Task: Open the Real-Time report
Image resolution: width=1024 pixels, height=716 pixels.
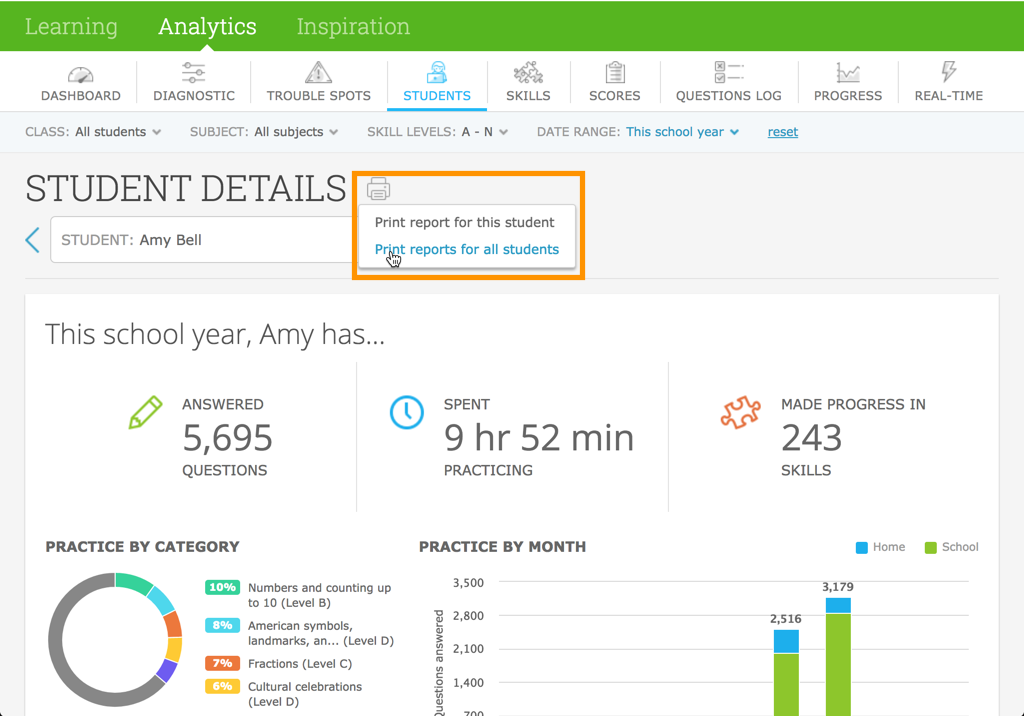Action: point(948,81)
